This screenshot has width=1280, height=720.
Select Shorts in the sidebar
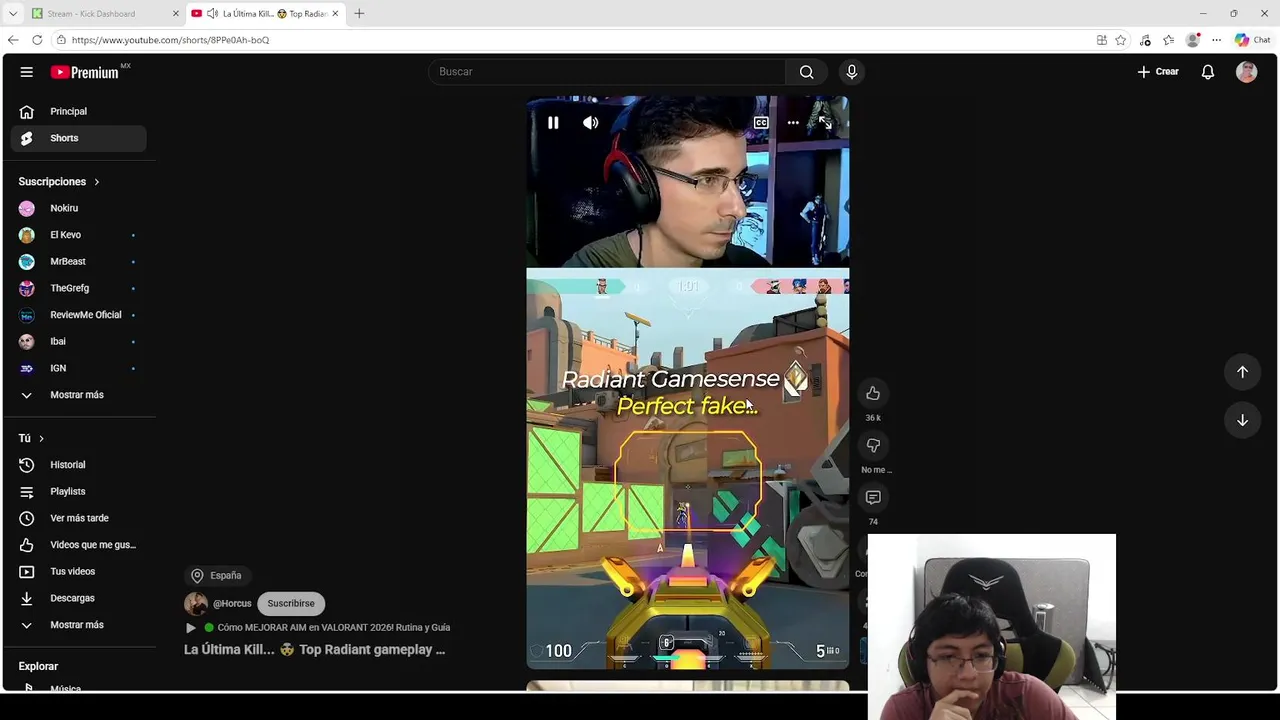[x=78, y=138]
